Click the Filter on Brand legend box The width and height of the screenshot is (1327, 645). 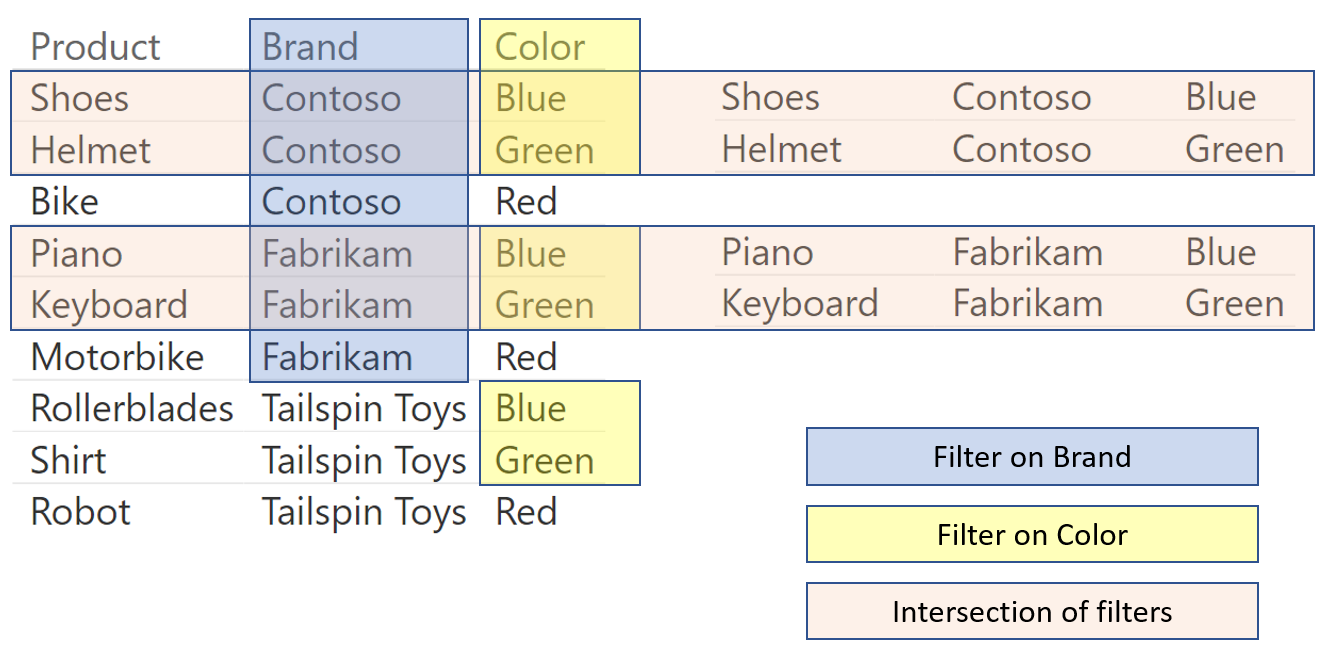point(1032,457)
